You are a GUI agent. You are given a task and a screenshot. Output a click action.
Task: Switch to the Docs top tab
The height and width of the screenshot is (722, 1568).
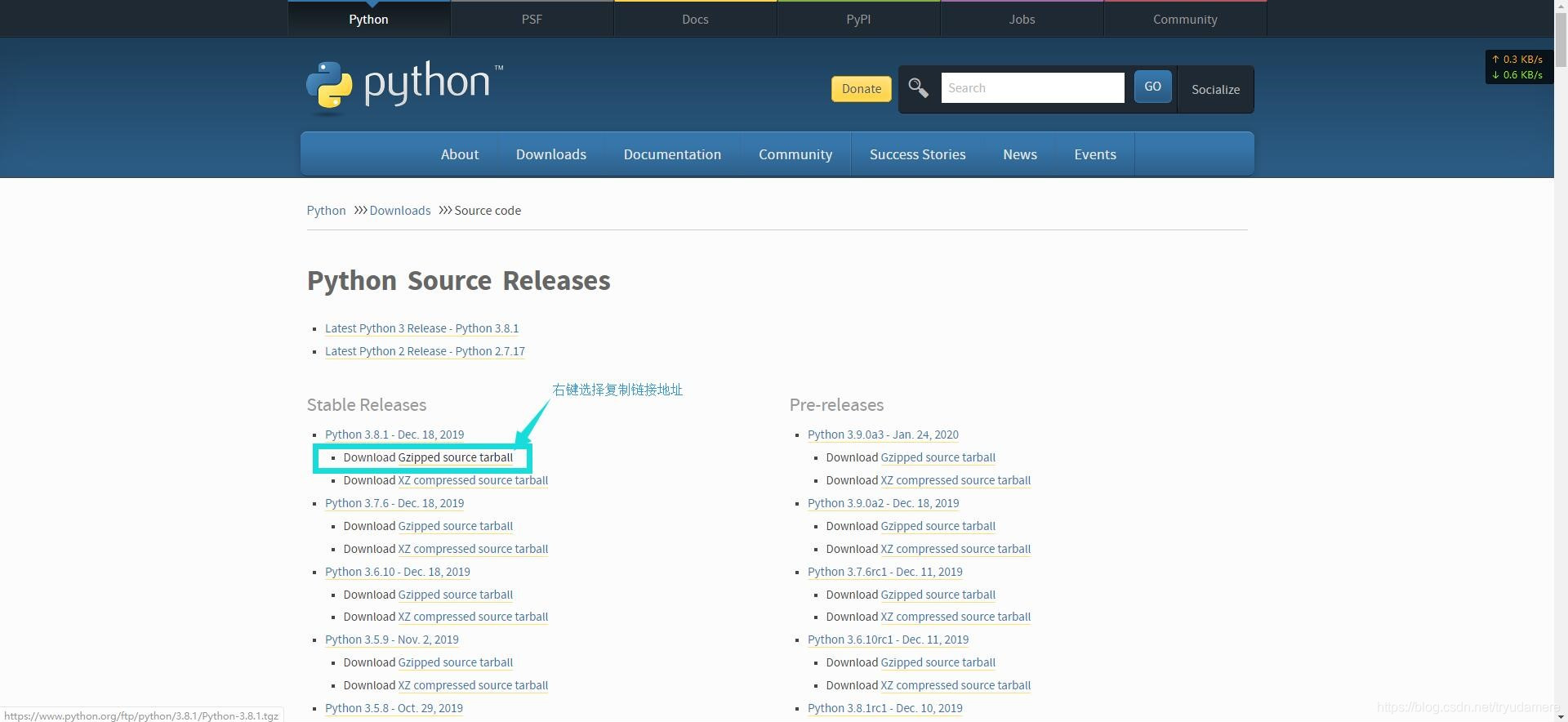click(695, 19)
